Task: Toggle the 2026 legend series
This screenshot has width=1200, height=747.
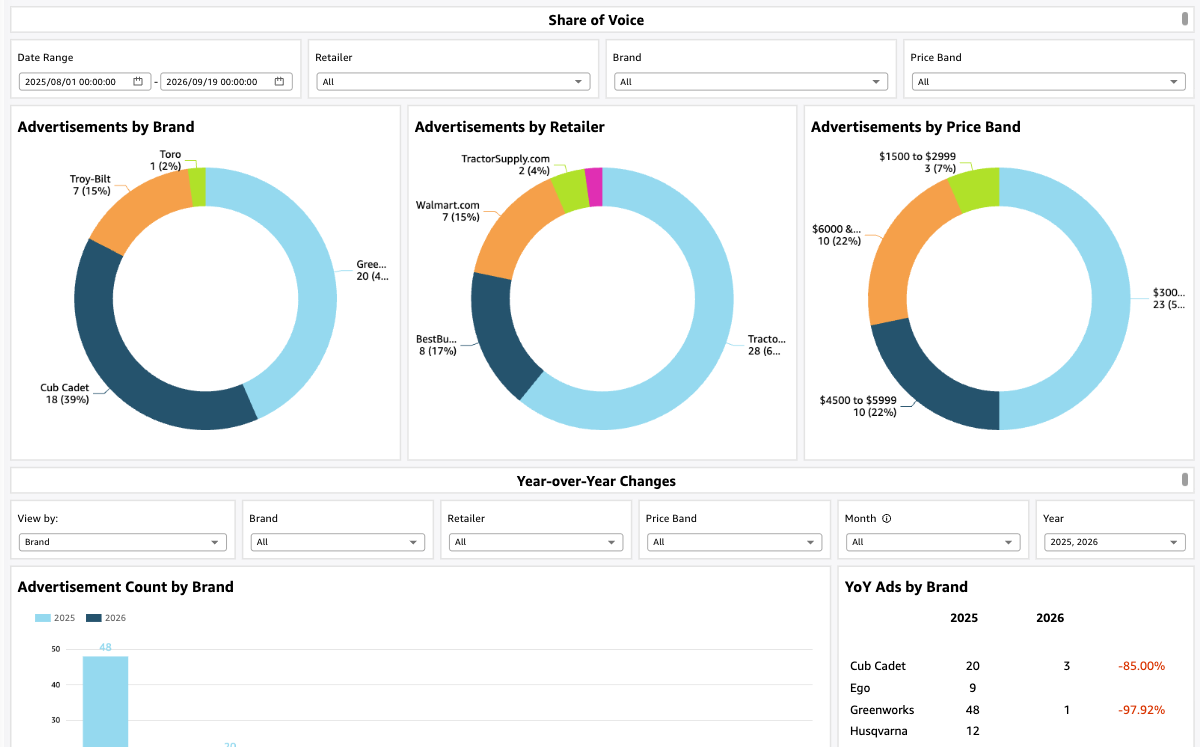Action: pyautogui.click(x=106, y=618)
